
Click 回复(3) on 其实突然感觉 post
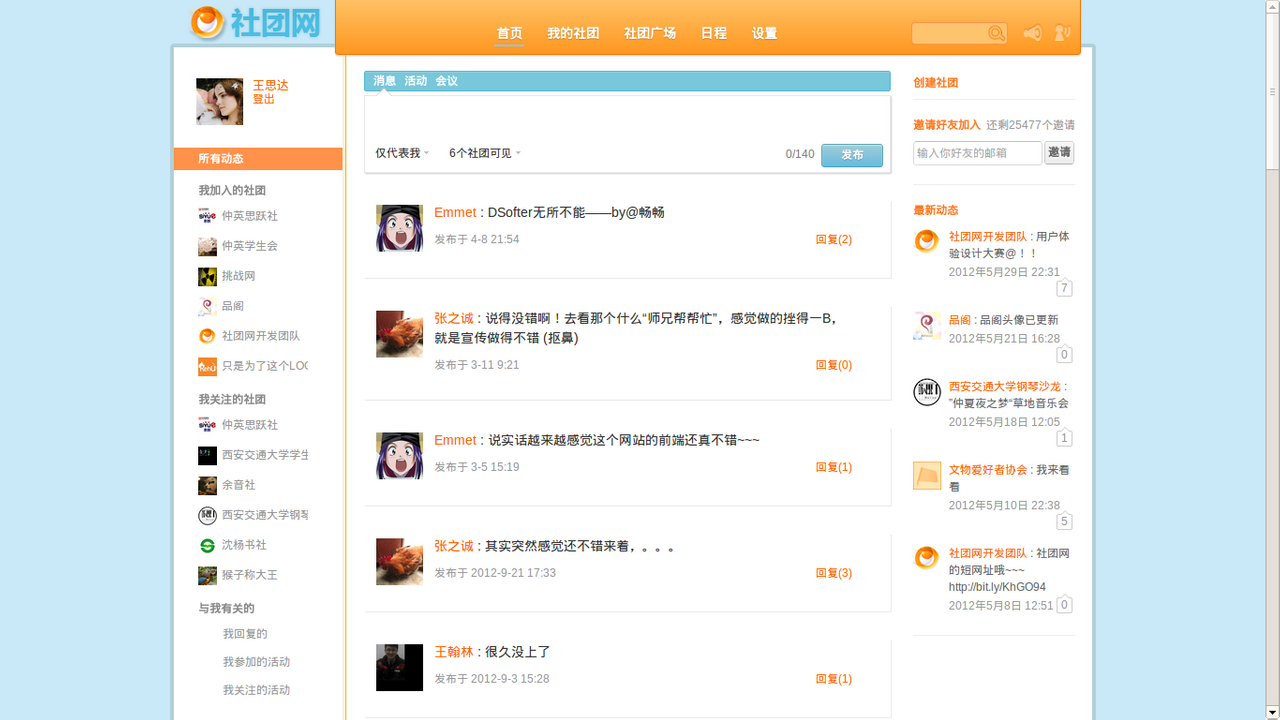833,573
